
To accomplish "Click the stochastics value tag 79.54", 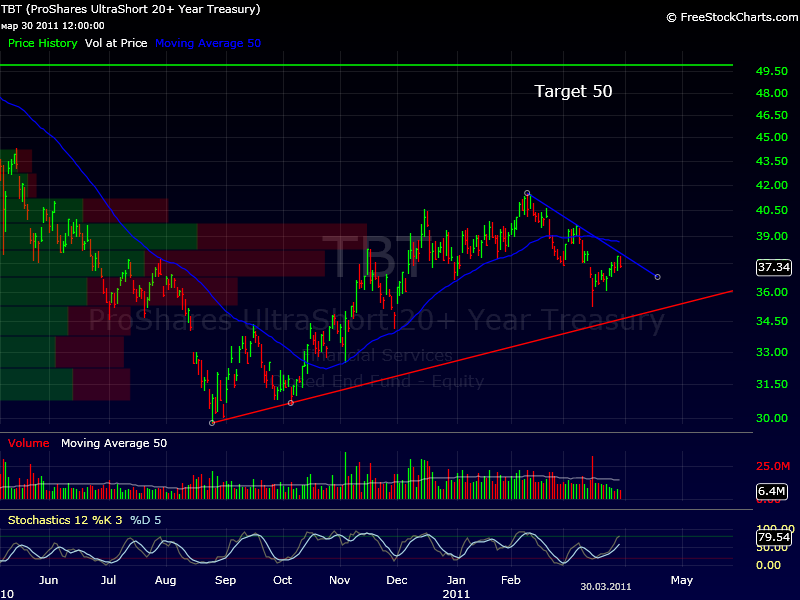I will point(774,537).
